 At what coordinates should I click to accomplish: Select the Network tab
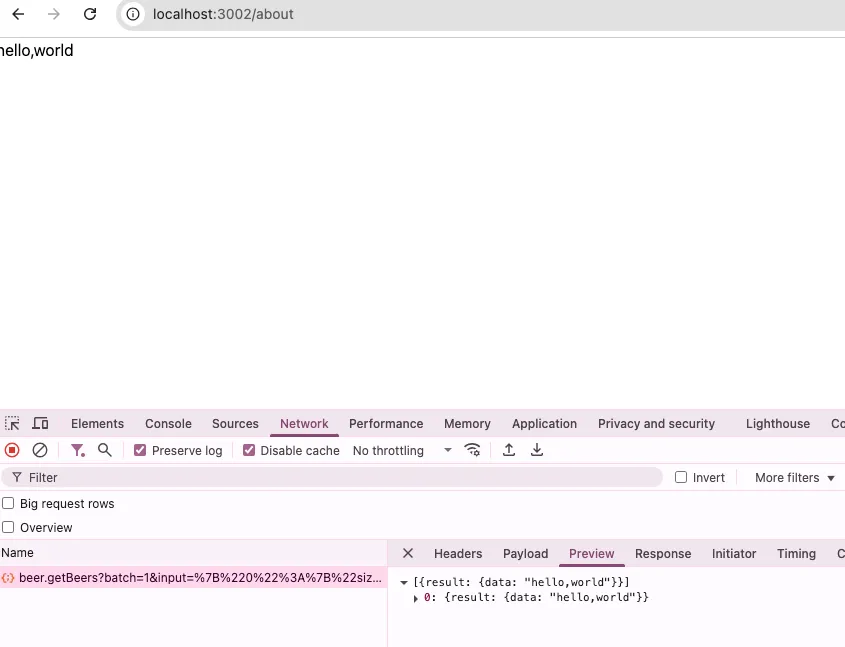tap(304, 423)
